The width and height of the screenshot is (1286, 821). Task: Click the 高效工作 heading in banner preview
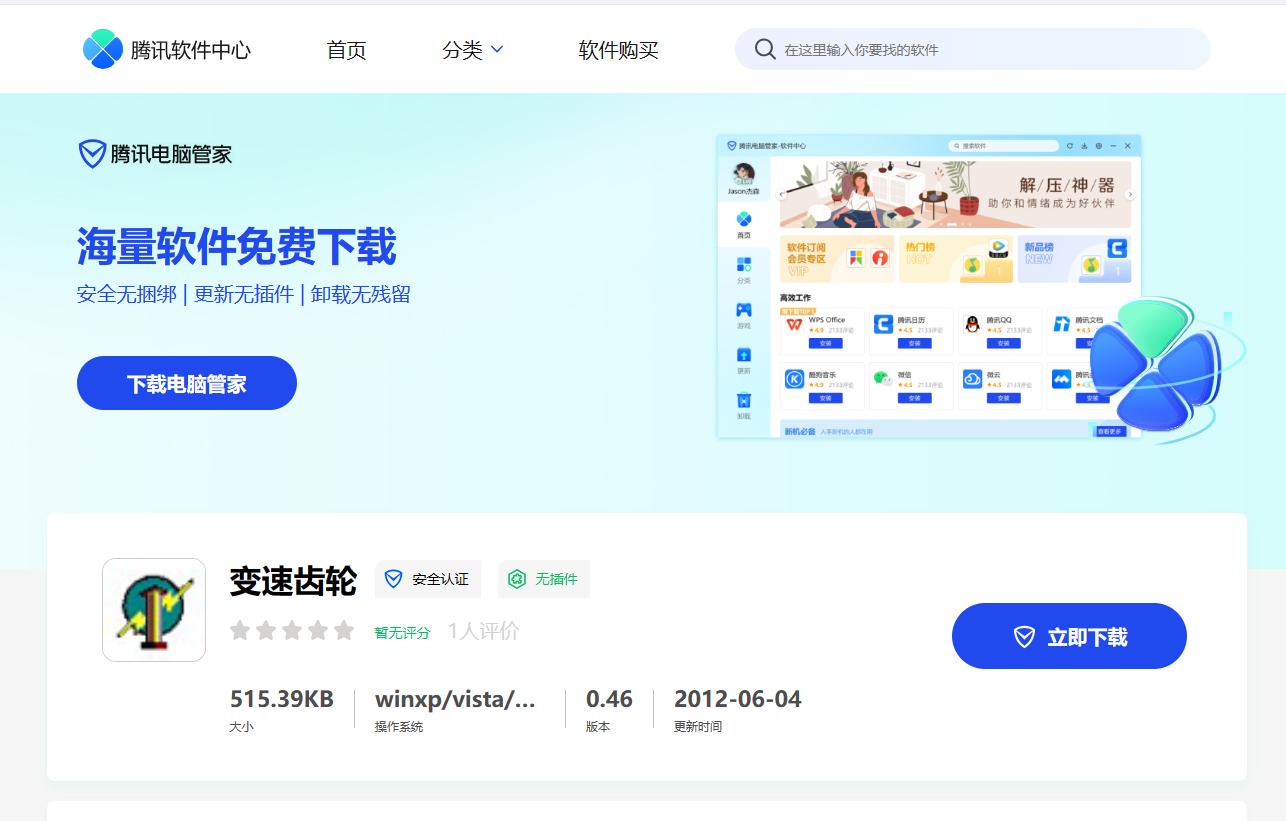click(x=796, y=298)
